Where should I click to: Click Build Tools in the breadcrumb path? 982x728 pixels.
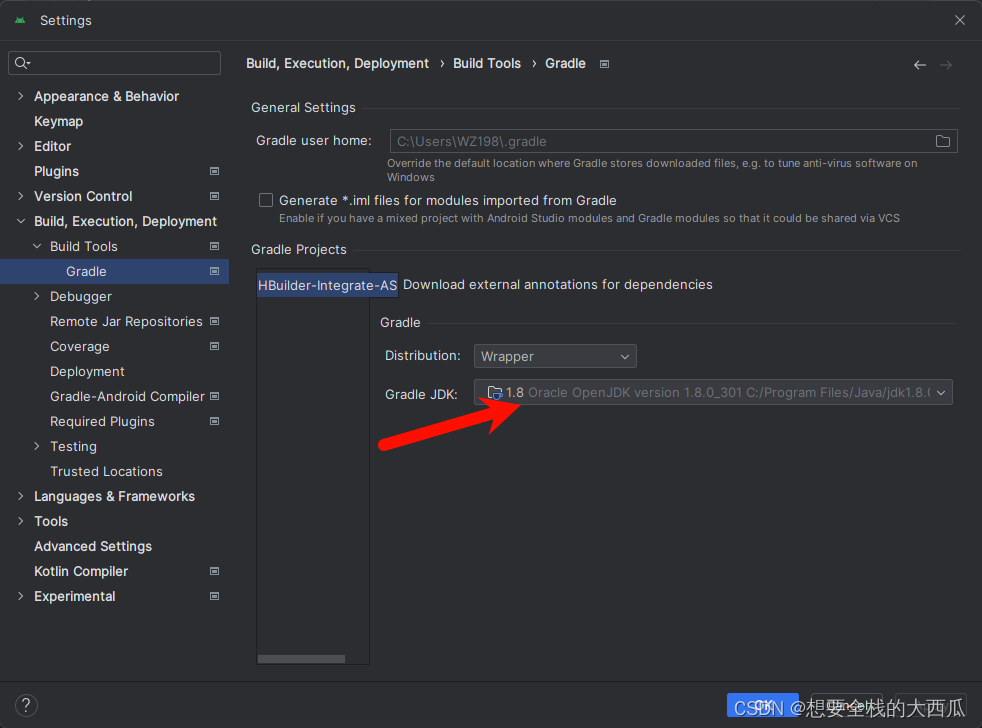486,63
